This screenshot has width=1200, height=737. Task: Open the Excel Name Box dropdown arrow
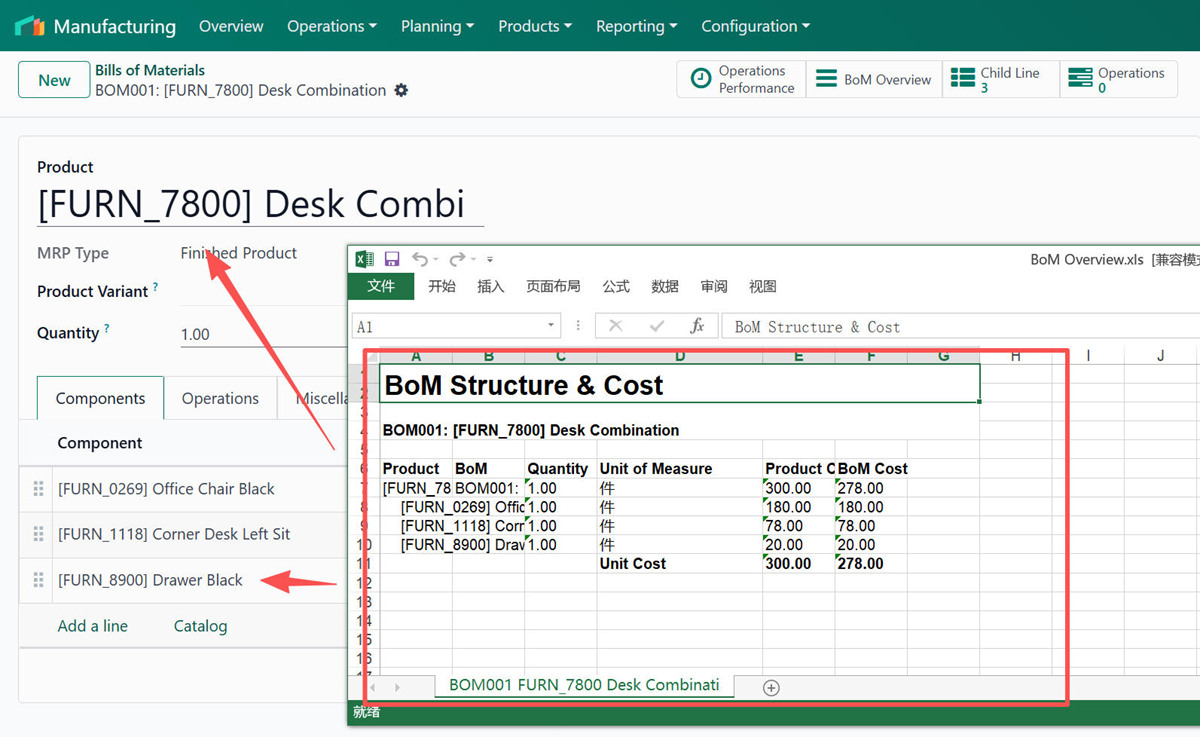(551, 327)
